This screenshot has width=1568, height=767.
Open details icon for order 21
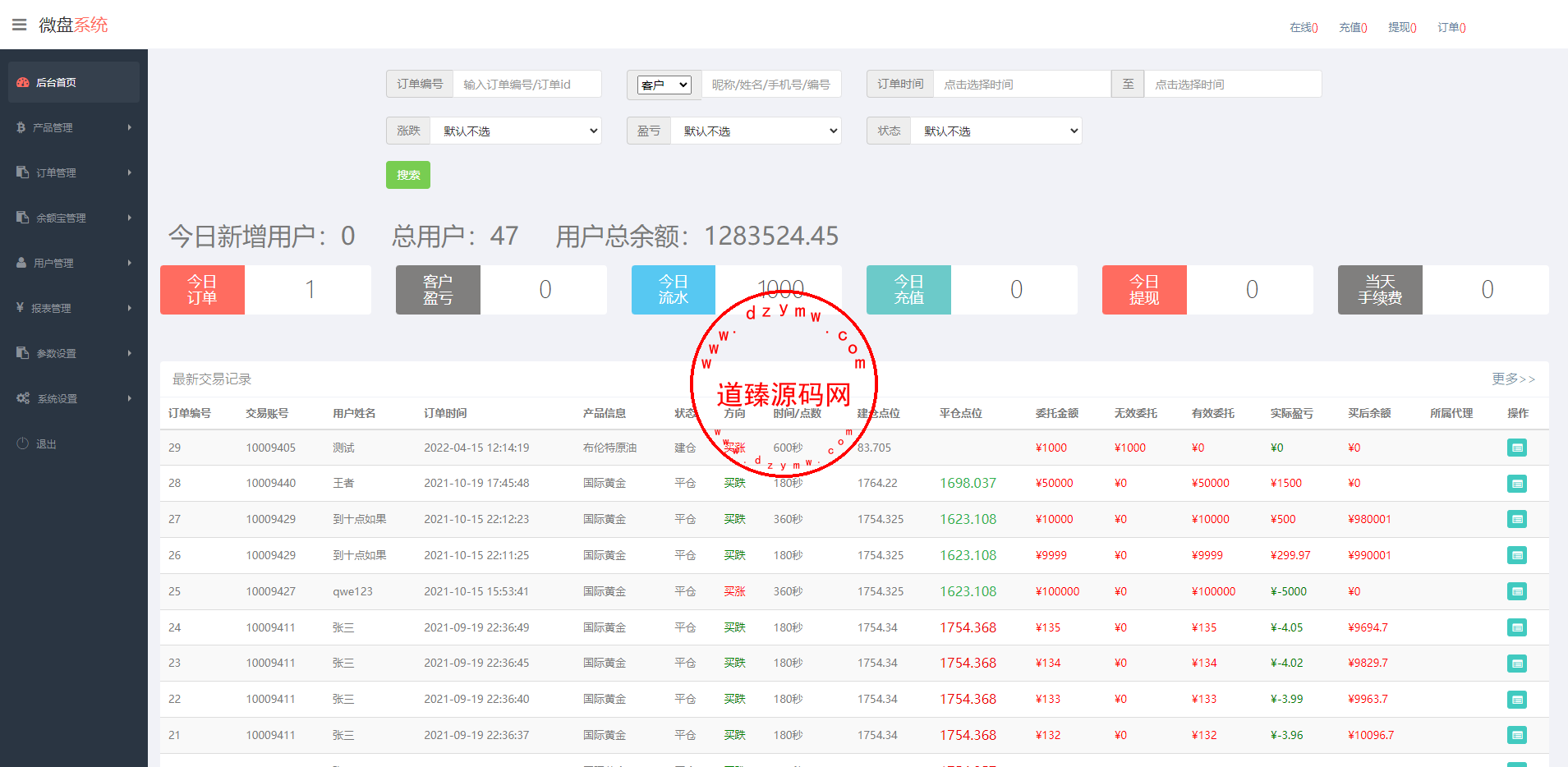pyautogui.click(x=1517, y=736)
